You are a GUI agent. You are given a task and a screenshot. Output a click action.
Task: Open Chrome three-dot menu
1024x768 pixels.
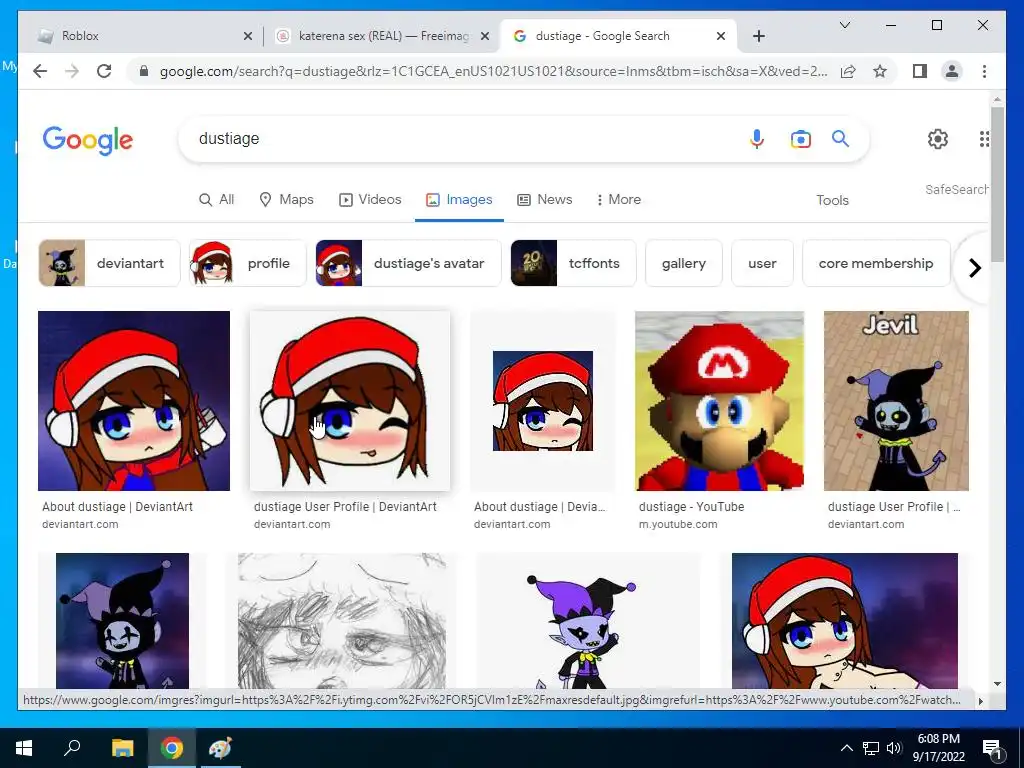(x=984, y=71)
